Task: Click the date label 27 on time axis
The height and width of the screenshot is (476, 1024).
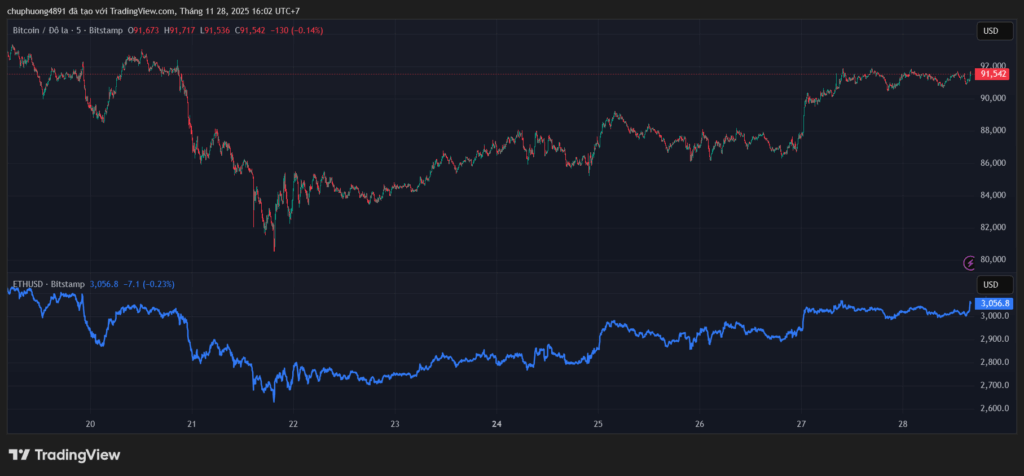Action: [801, 423]
